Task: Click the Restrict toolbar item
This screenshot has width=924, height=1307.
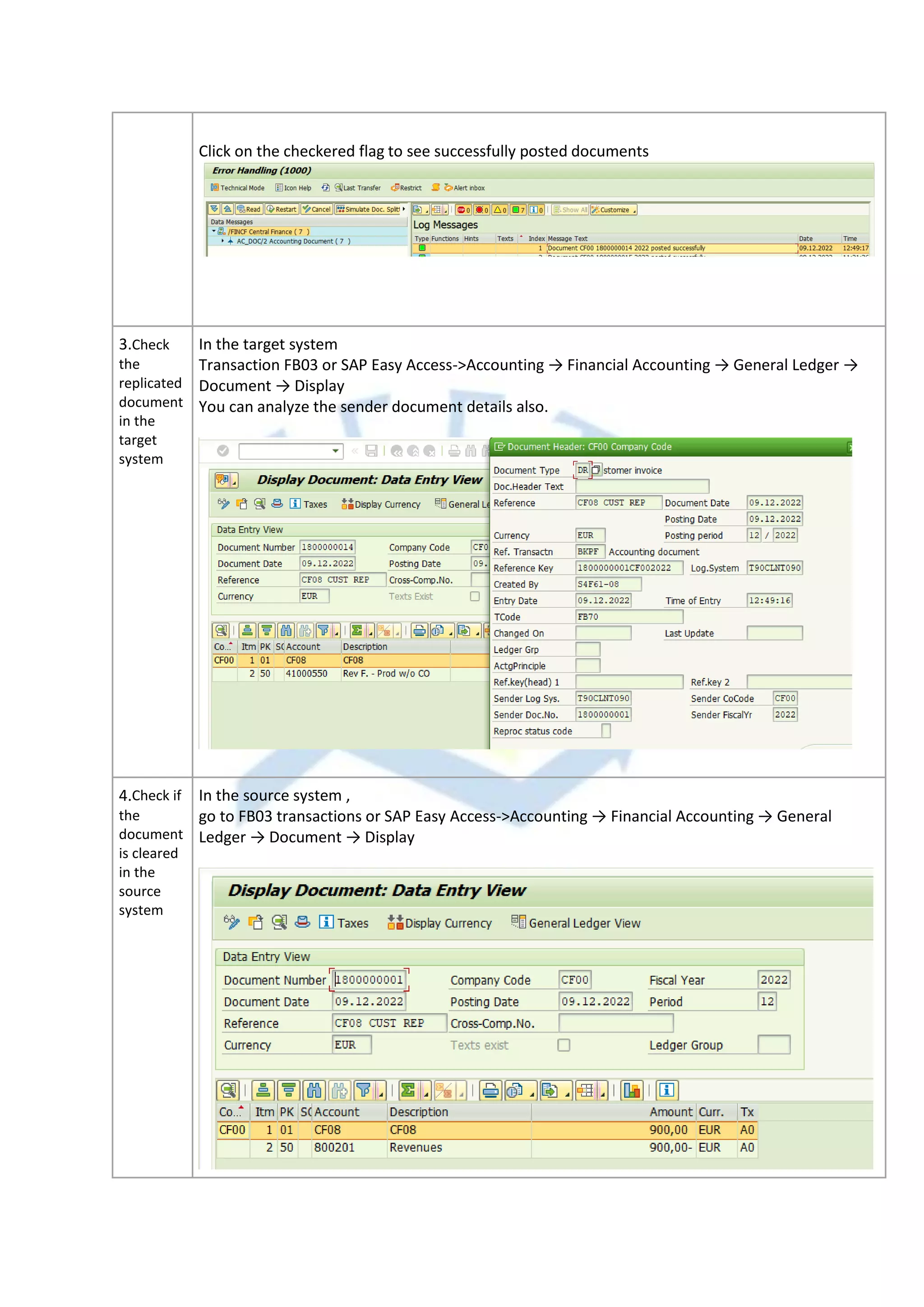Action: pyautogui.click(x=406, y=188)
